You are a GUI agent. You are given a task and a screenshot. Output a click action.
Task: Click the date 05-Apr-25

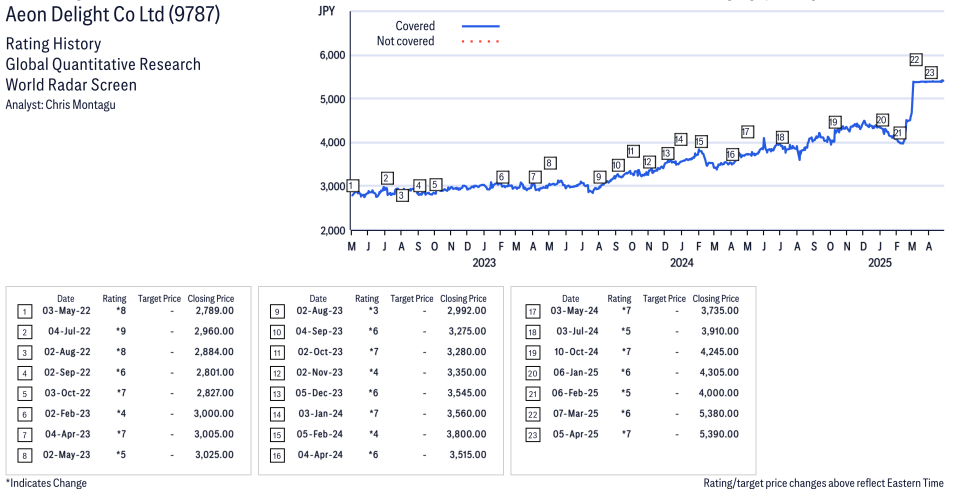point(574,434)
